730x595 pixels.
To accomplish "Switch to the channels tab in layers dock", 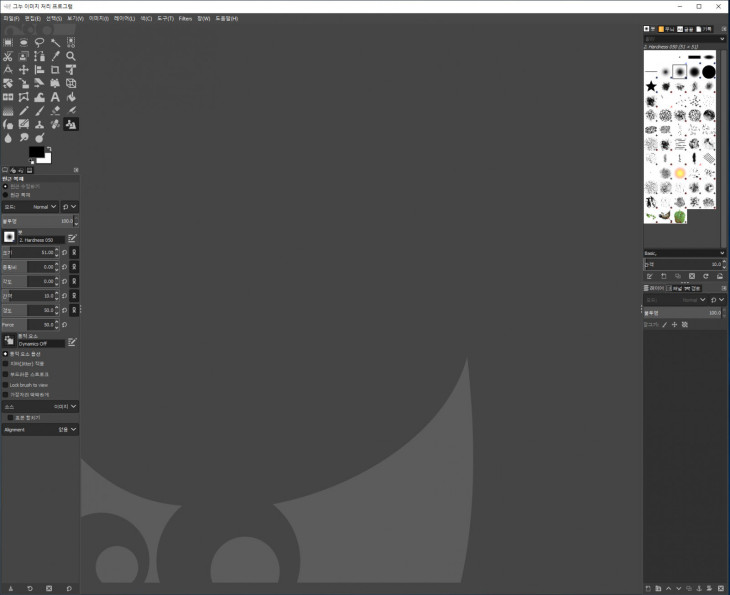I will [674, 288].
